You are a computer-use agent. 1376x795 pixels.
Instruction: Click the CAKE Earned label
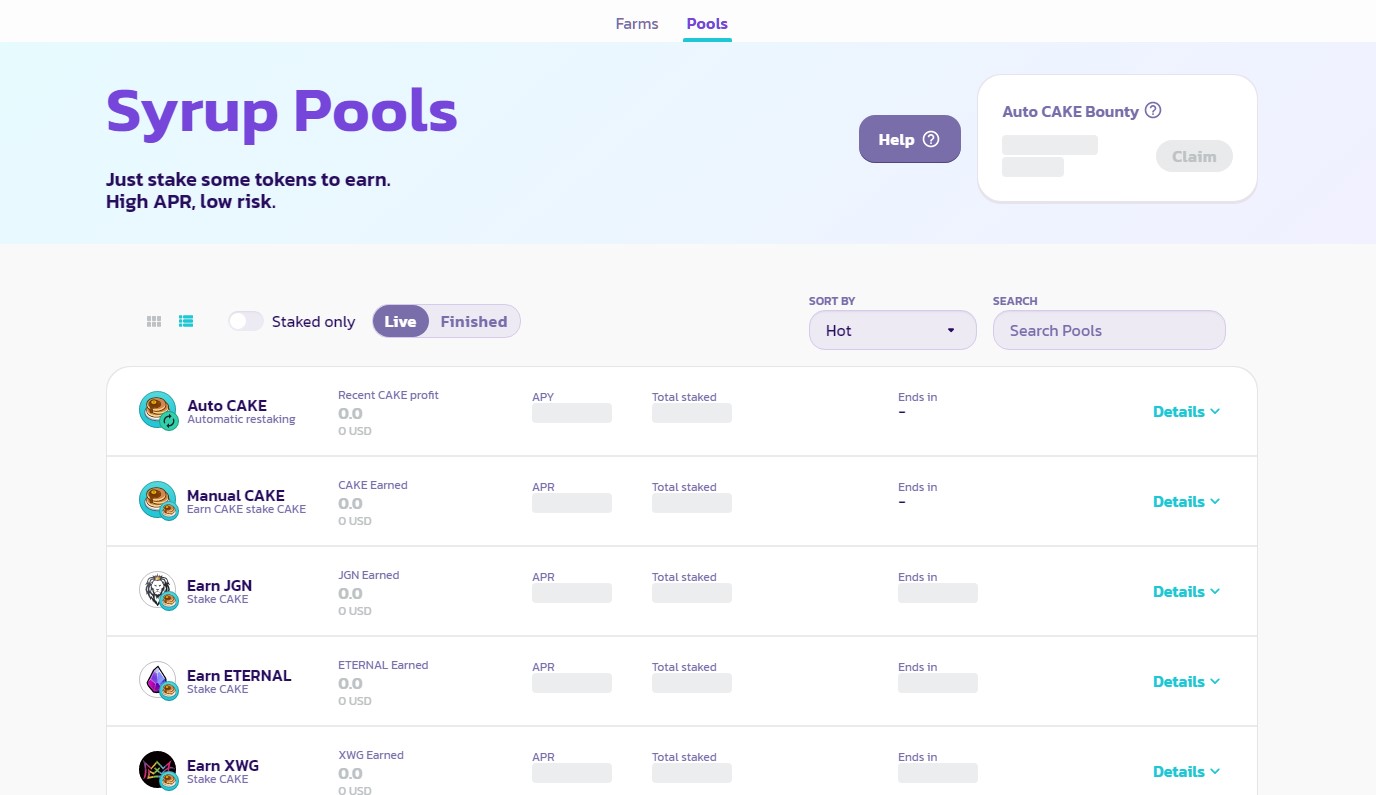[x=373, y=485]
